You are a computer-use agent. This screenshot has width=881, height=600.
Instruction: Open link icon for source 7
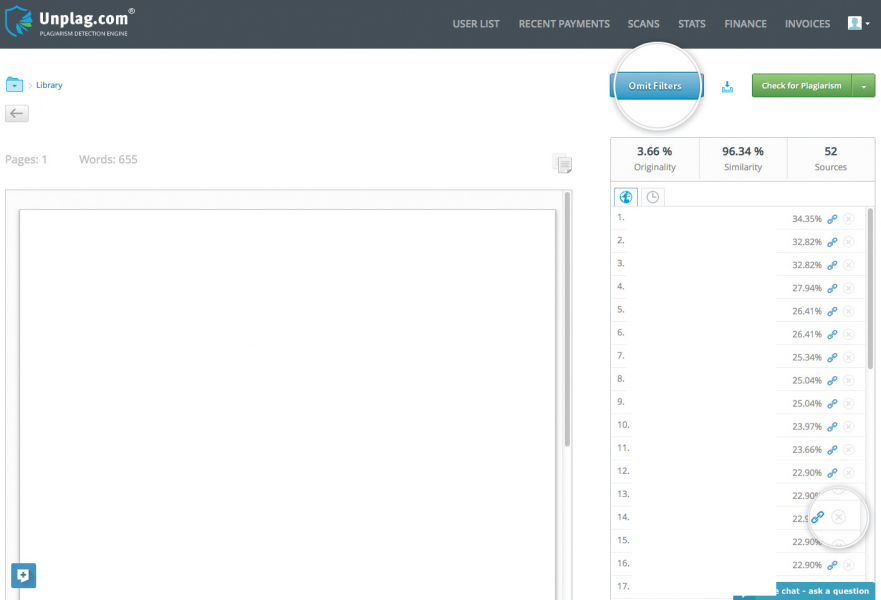click(x=832, y=357)
